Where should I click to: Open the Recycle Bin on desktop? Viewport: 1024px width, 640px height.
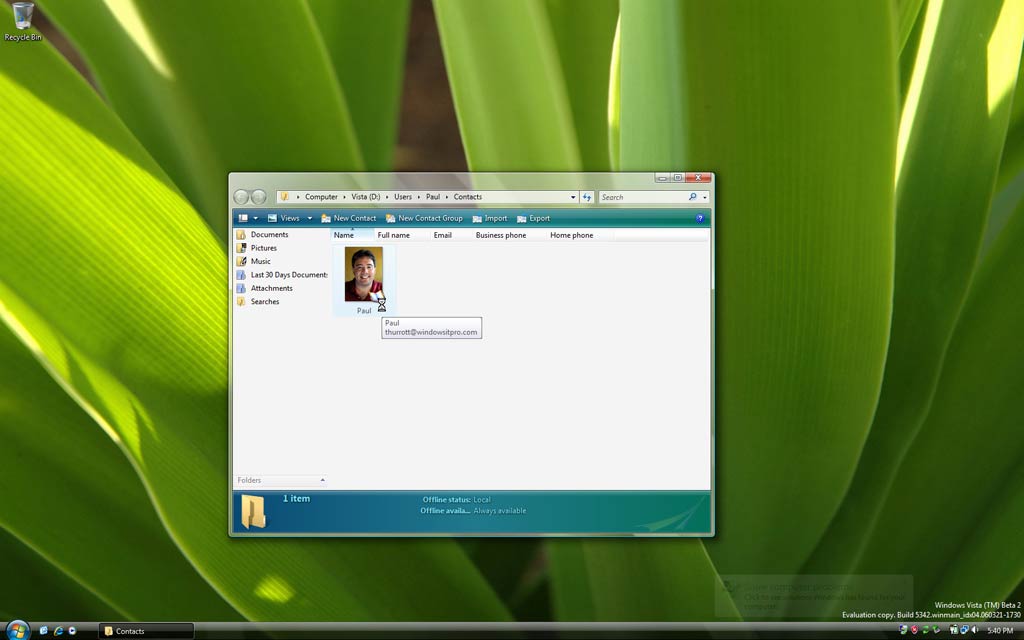(x=22, y=20)
